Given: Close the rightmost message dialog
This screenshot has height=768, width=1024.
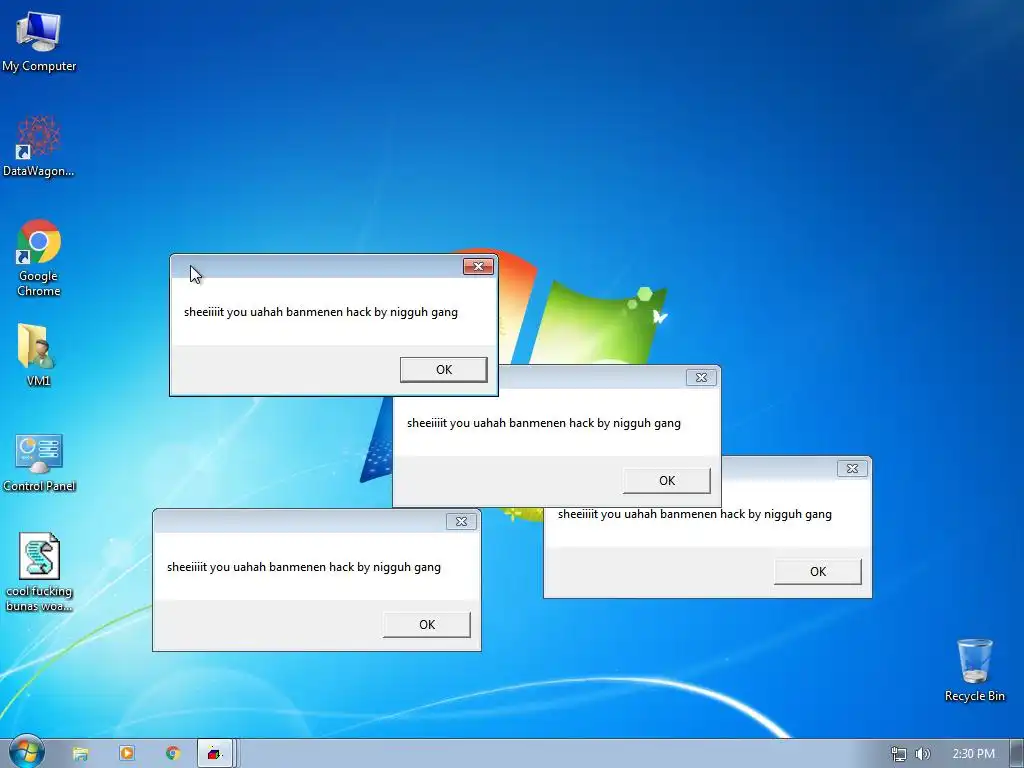Looking at the screenshot, I should pos(852,468).
